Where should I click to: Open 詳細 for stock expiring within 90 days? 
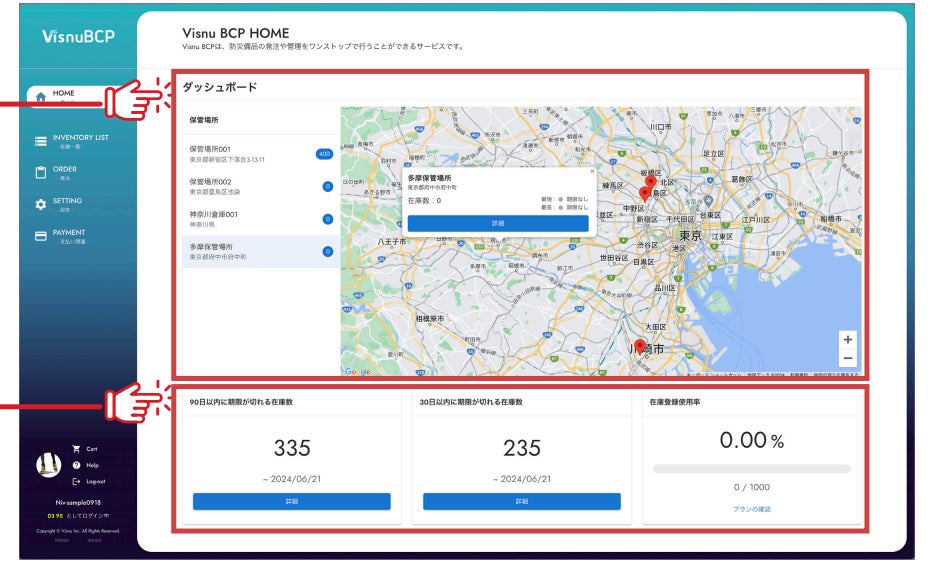tap(291, 501)
